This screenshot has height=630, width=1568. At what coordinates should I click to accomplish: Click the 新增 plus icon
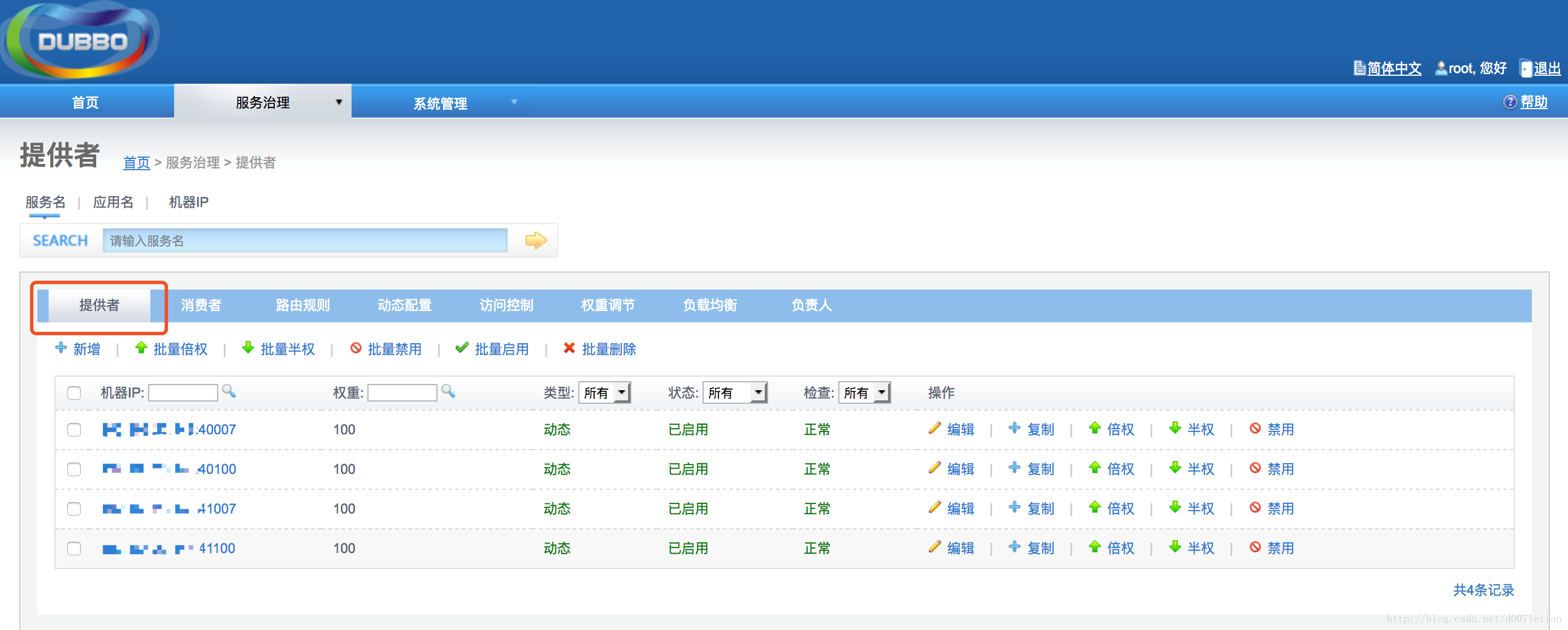[x=61, y=348]
